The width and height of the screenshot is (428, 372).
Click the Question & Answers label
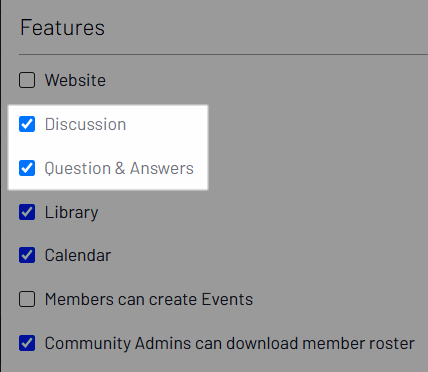tap(119, 168)
